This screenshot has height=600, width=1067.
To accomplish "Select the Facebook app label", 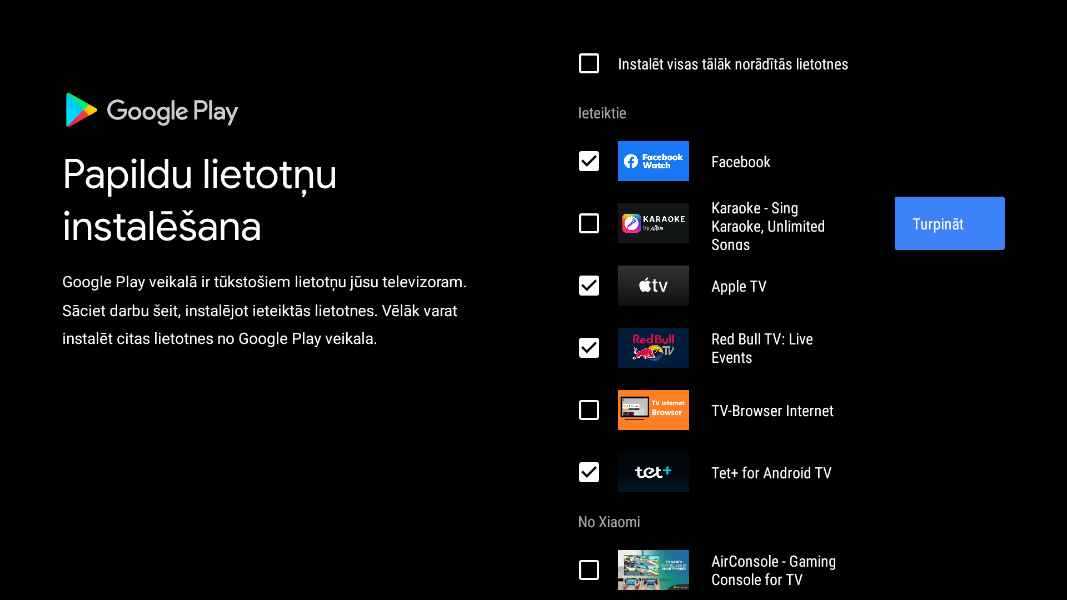I will click(x=740, y=162).
